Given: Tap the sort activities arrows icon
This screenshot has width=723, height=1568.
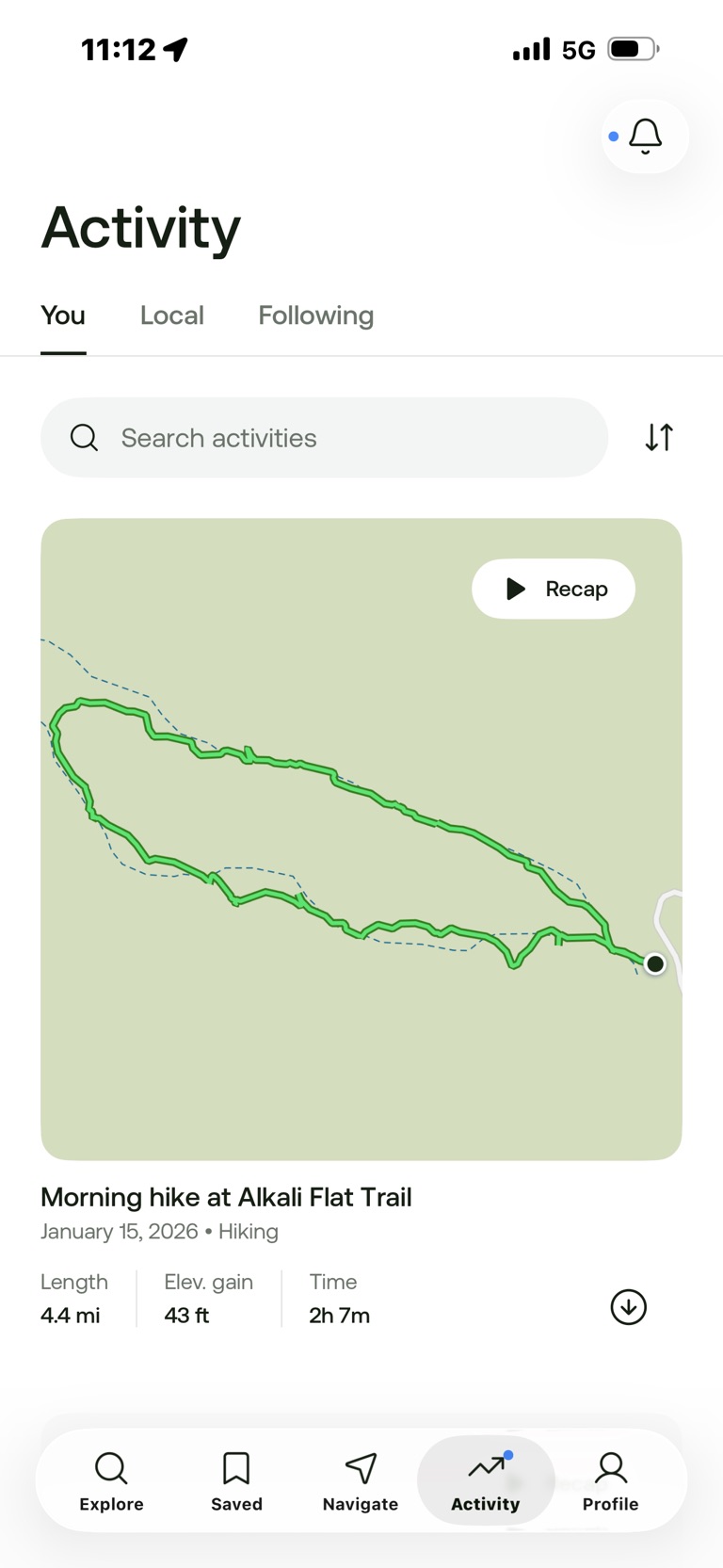Looking at the screenshot, I should point(659,437).
